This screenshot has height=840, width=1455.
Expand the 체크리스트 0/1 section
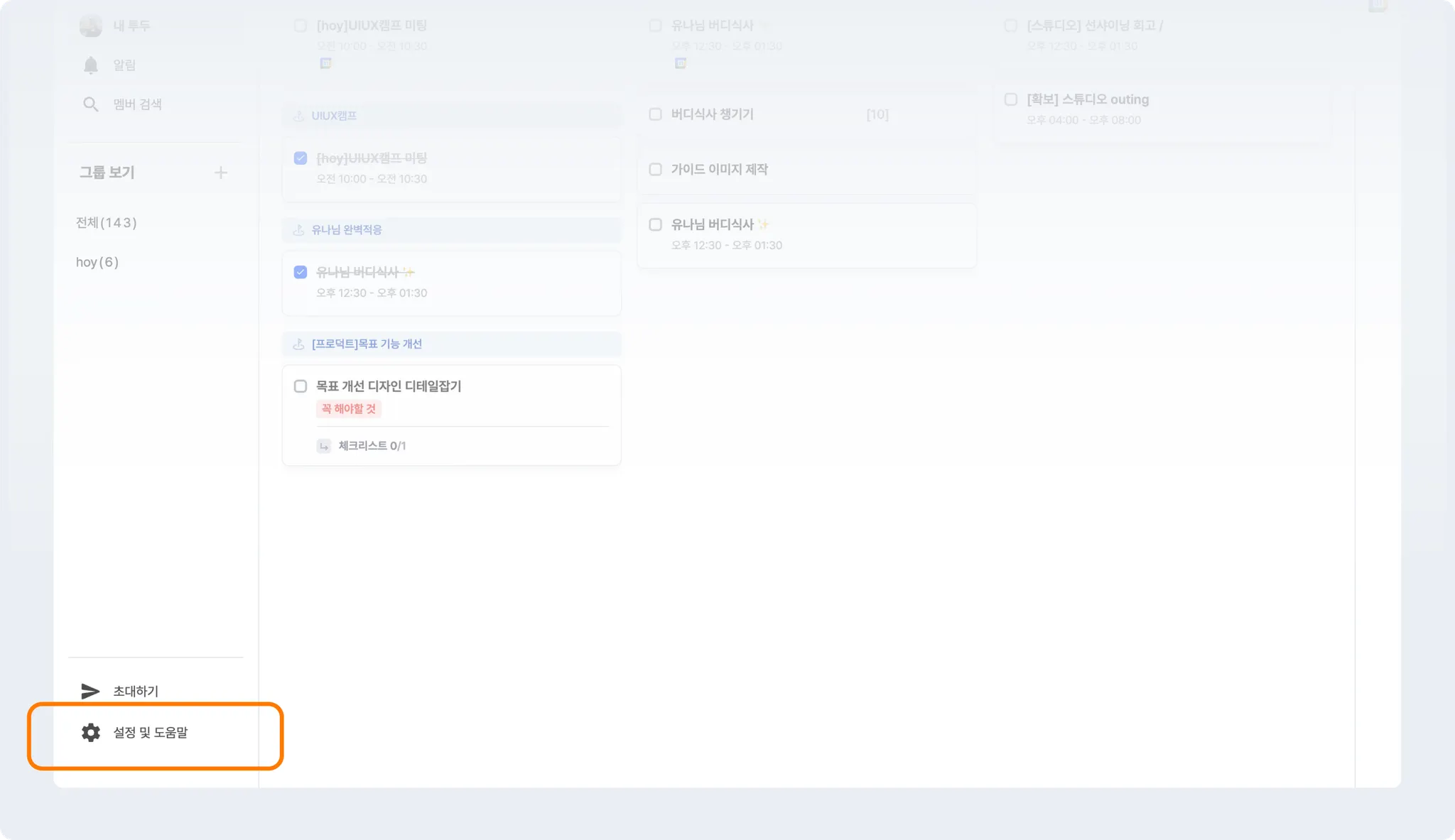372,446
